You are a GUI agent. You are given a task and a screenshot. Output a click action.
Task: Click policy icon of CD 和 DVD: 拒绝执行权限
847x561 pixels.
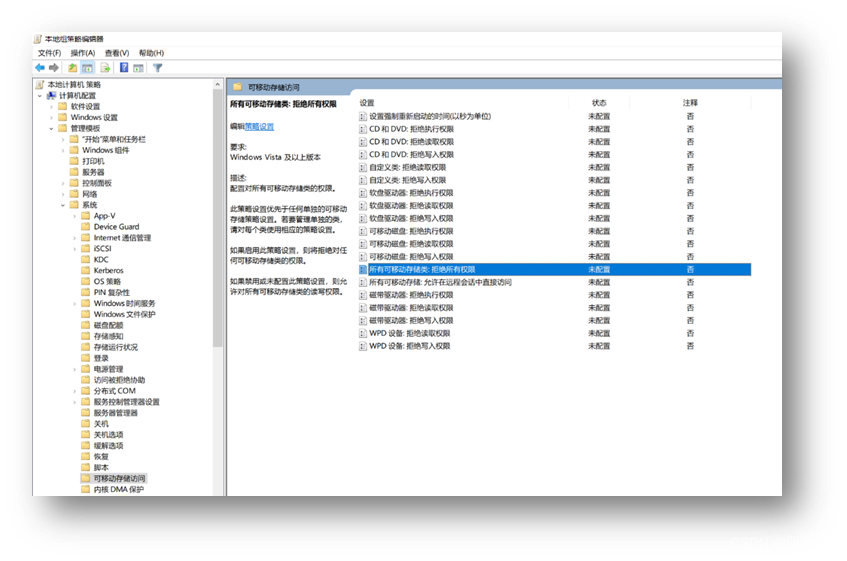(x=363, y=129)
